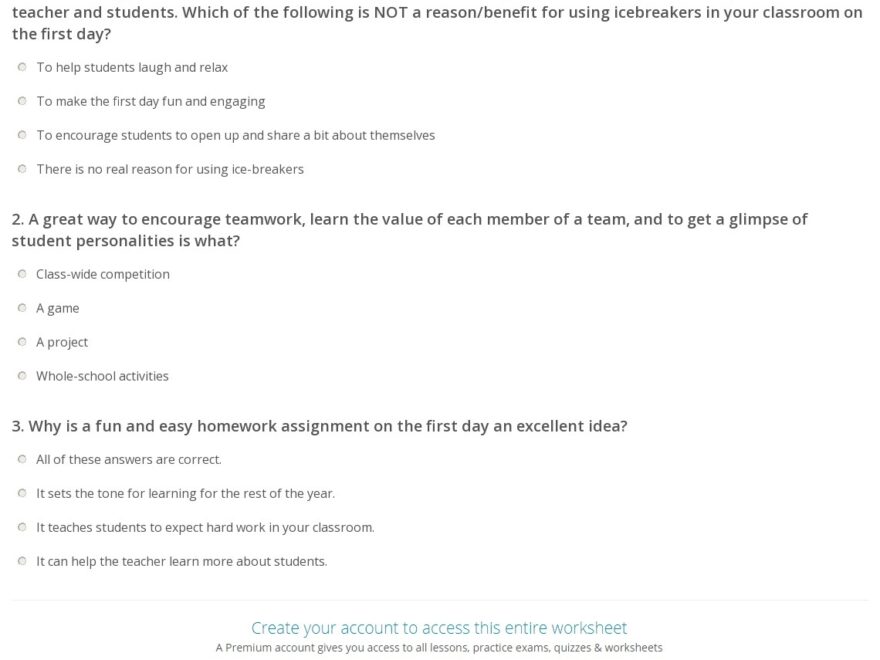Choose the answer about setting the tone for learning
This screenshot has height=660, width=880.
coord(21,492)
